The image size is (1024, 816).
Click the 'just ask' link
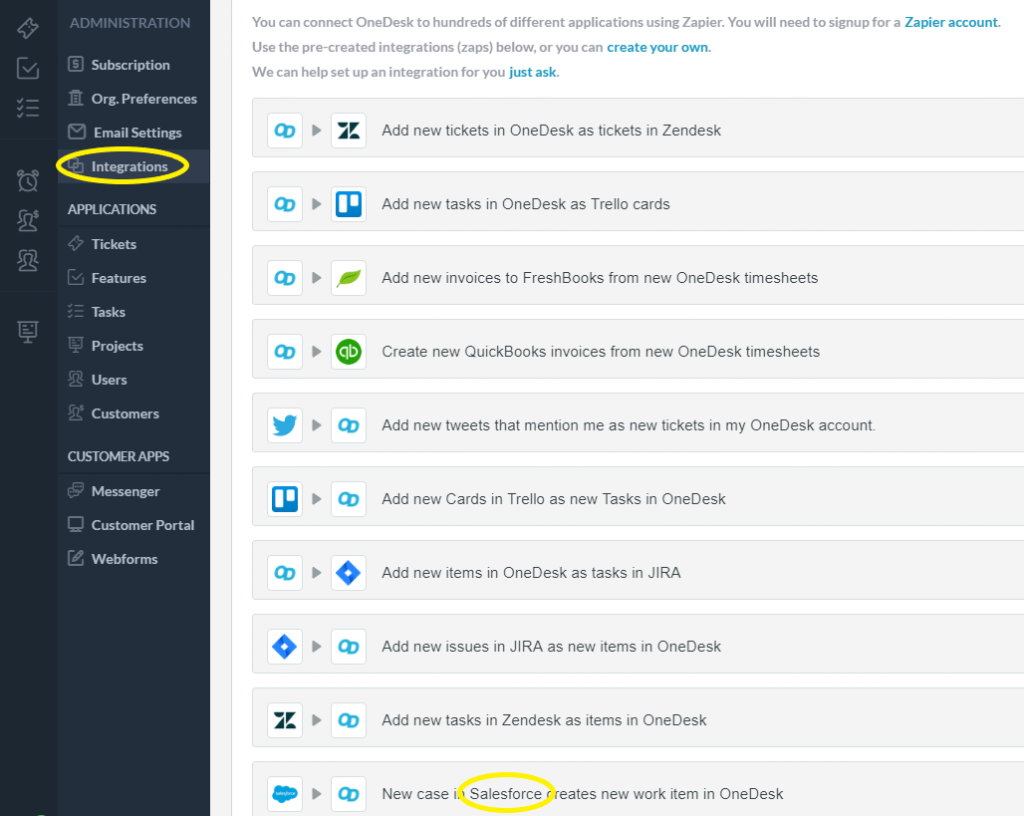pyautogui.click(x=532, y=72)
